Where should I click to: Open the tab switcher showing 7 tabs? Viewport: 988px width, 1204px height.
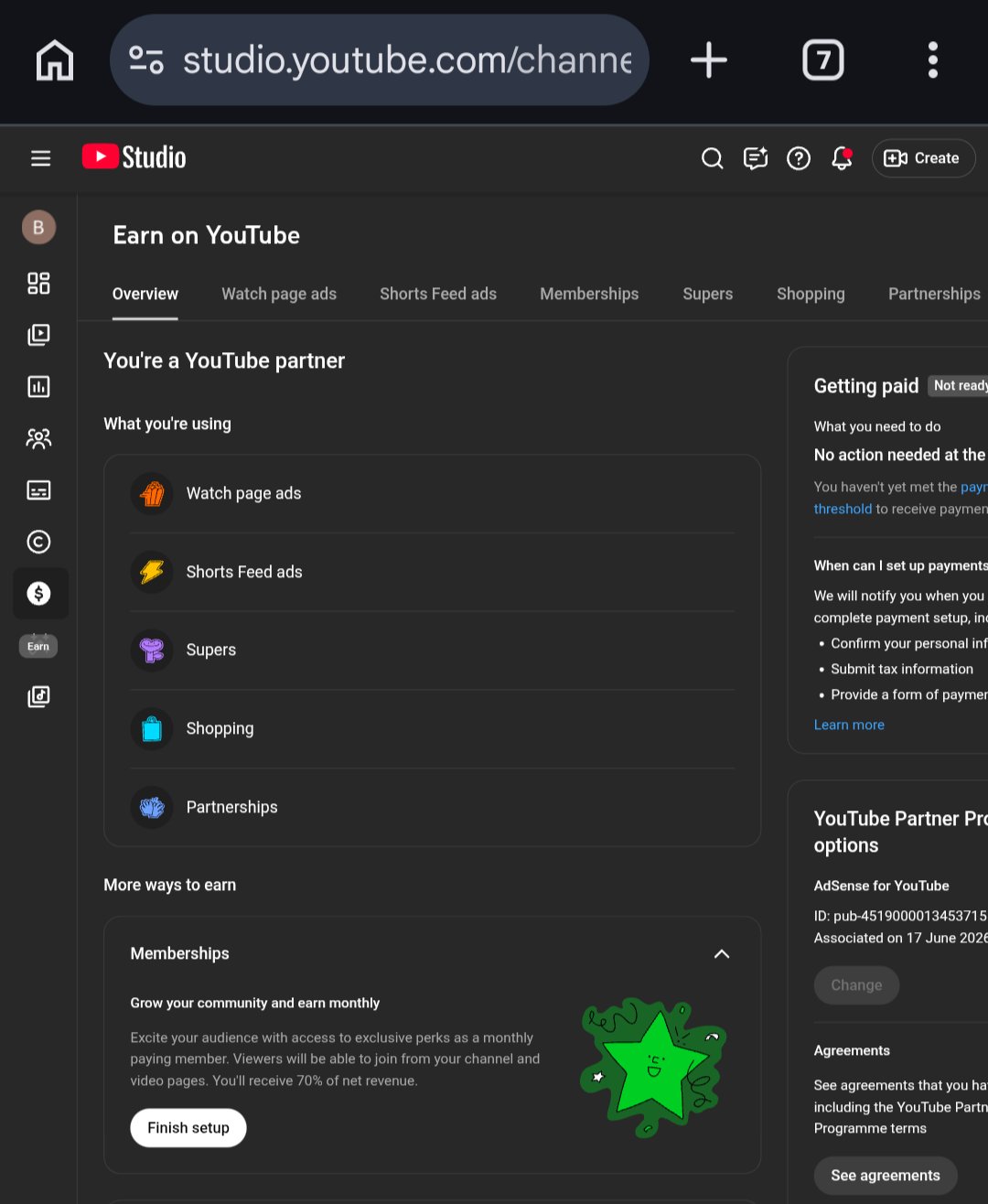click(823, 60)
